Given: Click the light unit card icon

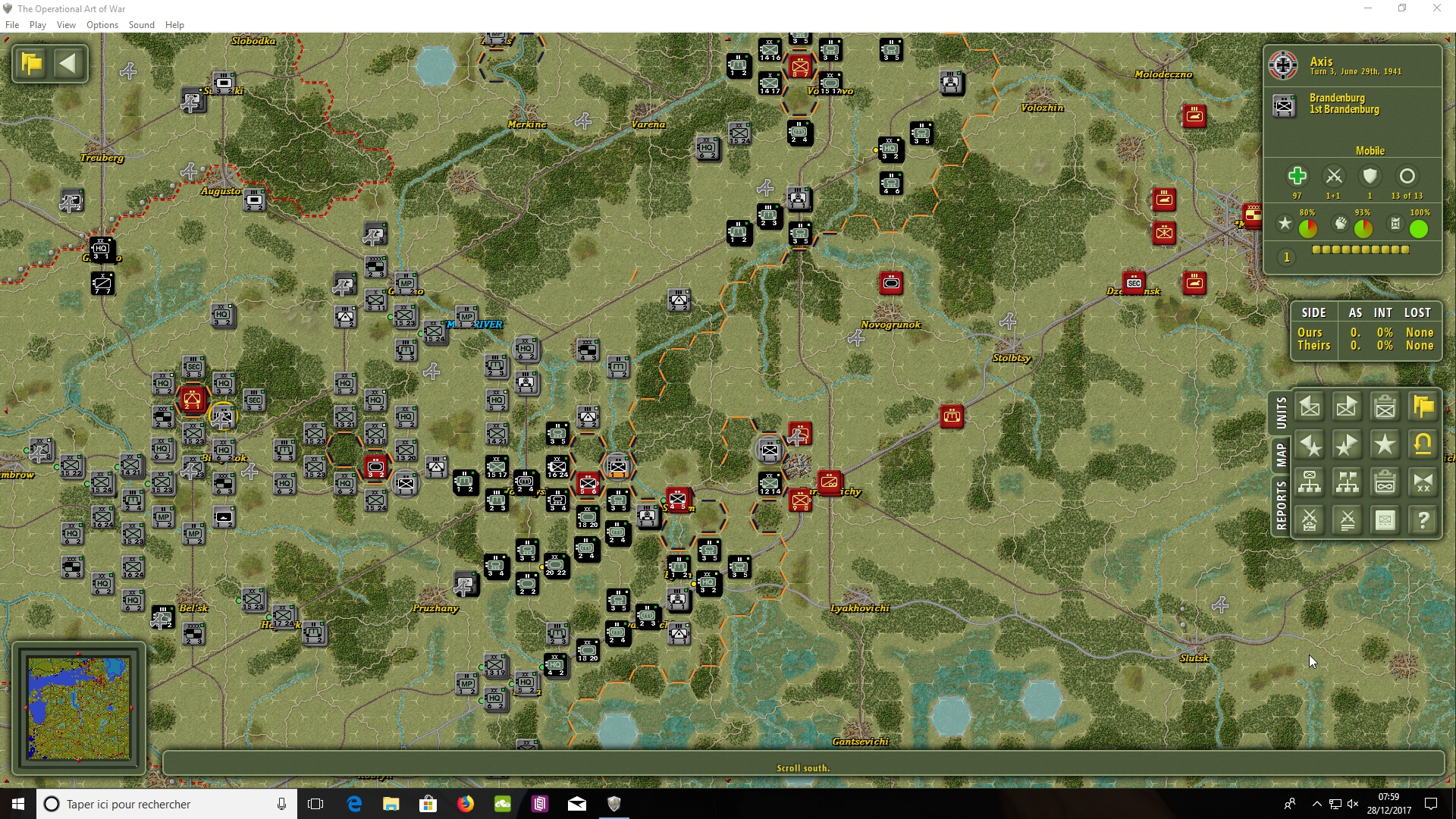Looking at the screenshot, I should click(x=1385, y=520).
